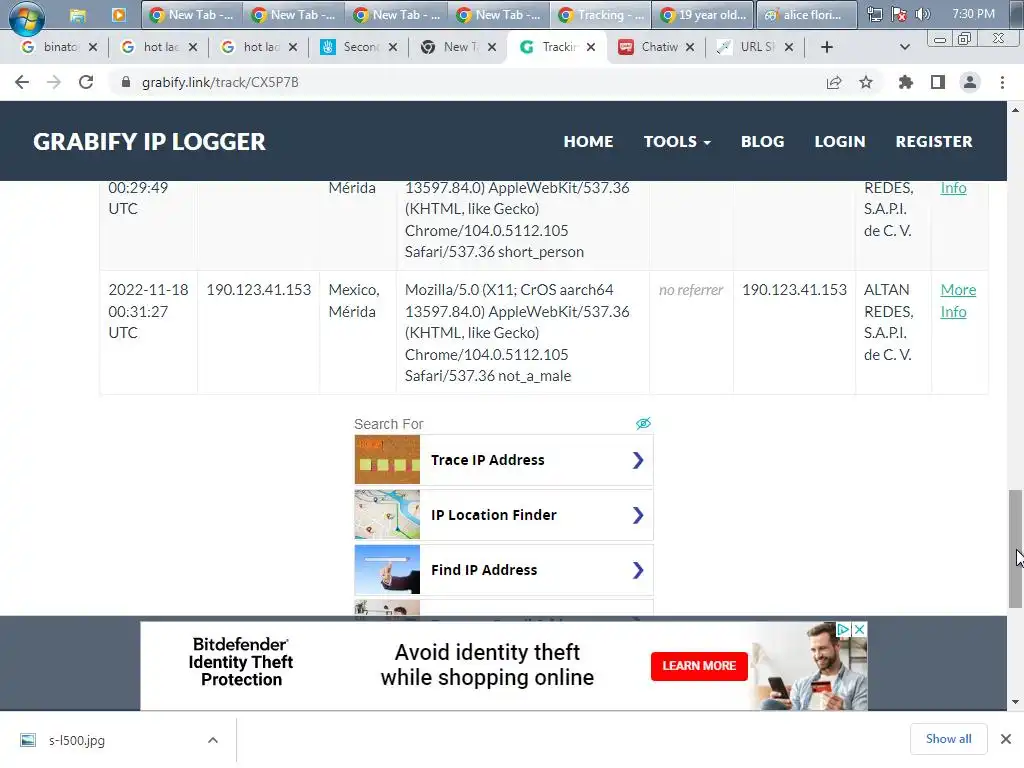
Task: Click the eye icon beside Search For
Action: (643, 423)
